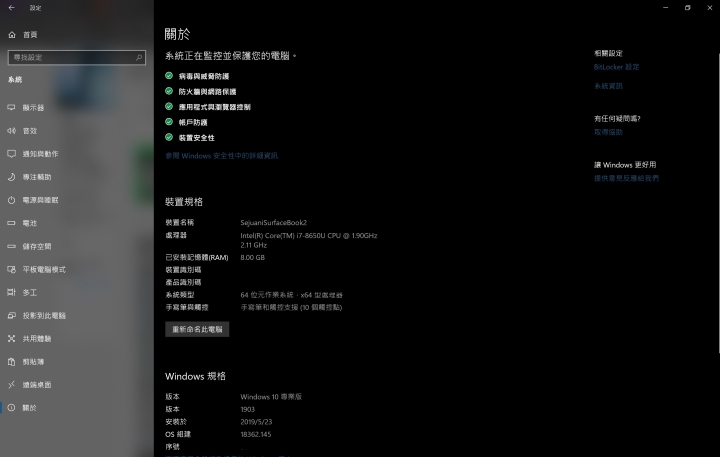
Task: Open the 系統資訊 system info link
Action: coord(608,86)
